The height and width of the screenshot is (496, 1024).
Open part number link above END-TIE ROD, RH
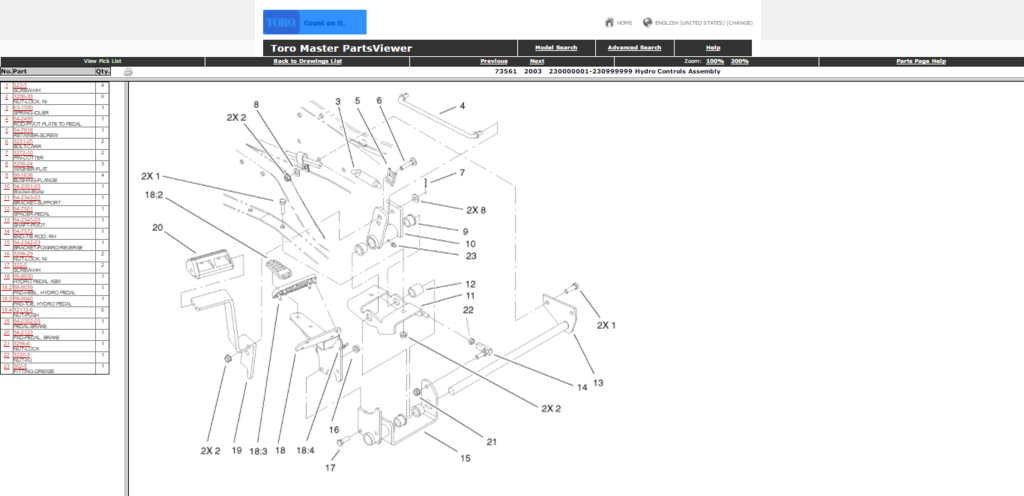coord(23,232)
